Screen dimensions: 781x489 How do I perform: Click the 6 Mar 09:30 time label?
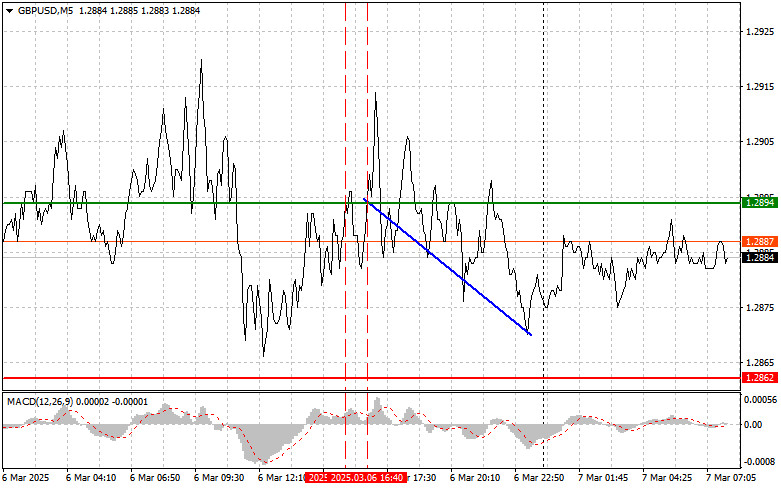coord(219,478)
